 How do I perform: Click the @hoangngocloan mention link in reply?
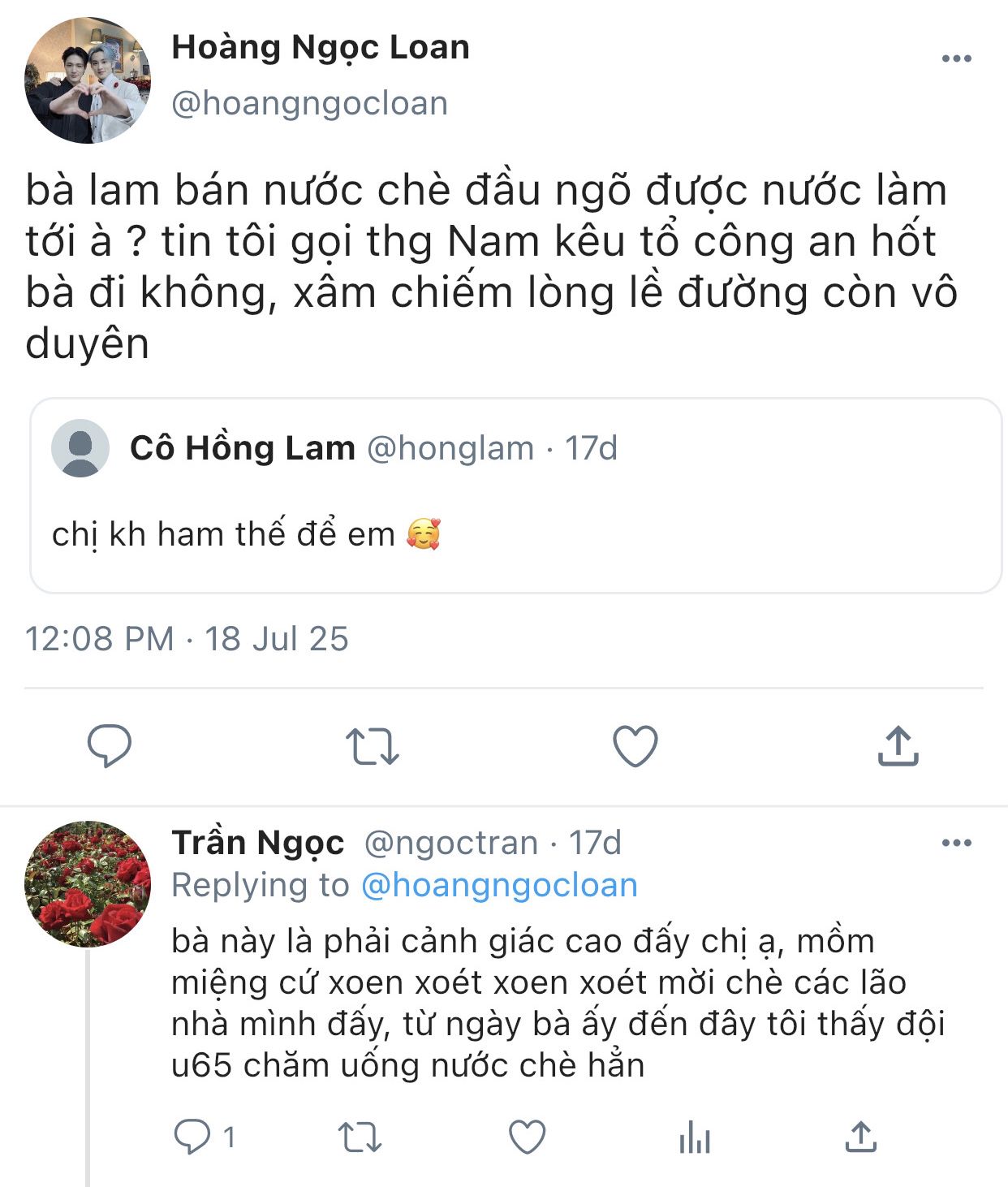pos(498,885)
